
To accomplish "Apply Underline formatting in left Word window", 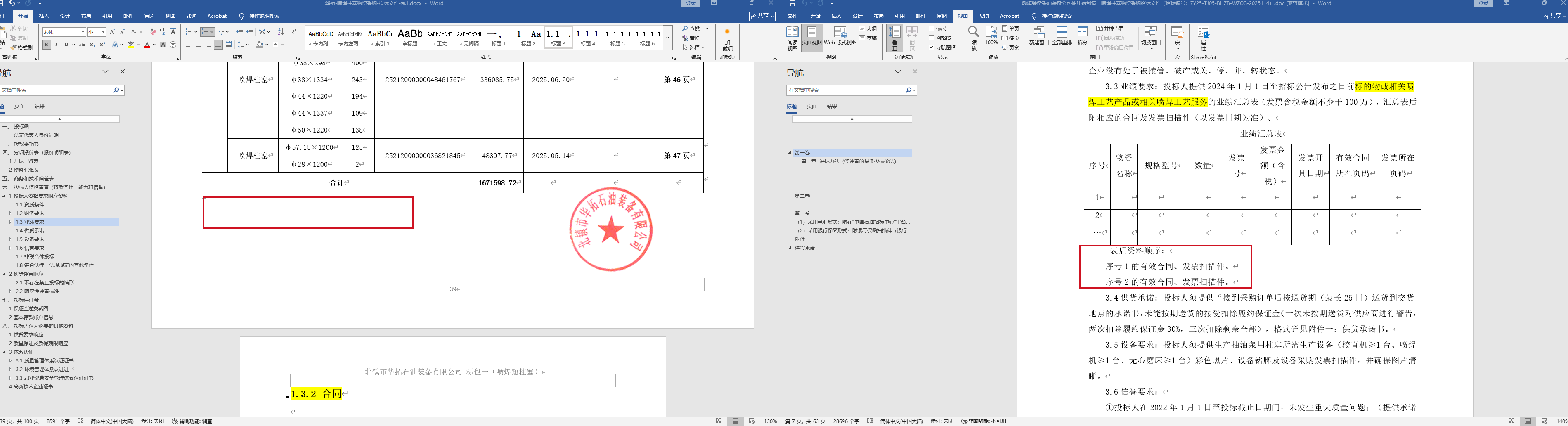I will tap(66, 45).
